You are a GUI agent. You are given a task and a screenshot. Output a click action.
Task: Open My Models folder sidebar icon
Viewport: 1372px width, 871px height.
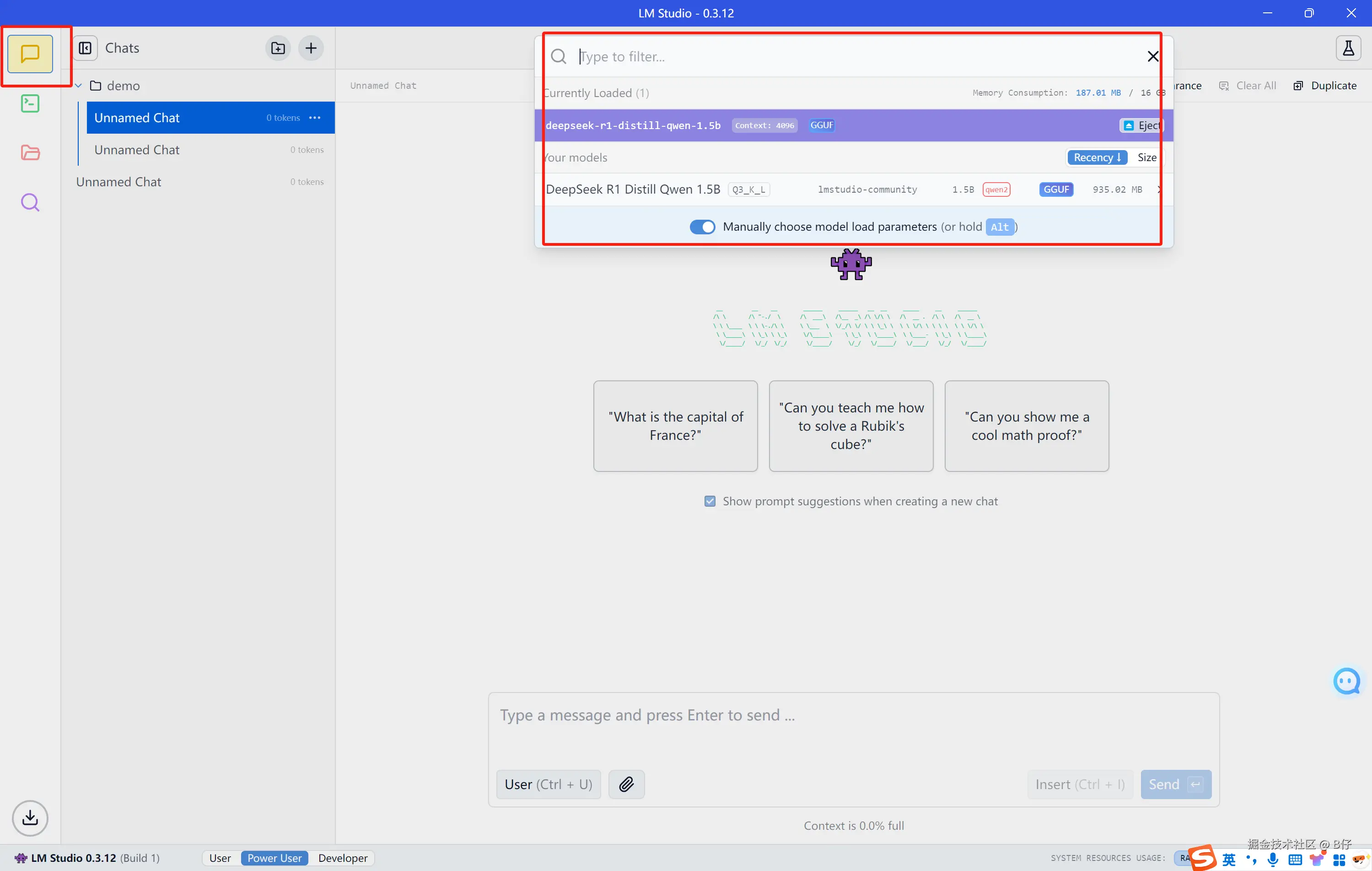point(30,153)
